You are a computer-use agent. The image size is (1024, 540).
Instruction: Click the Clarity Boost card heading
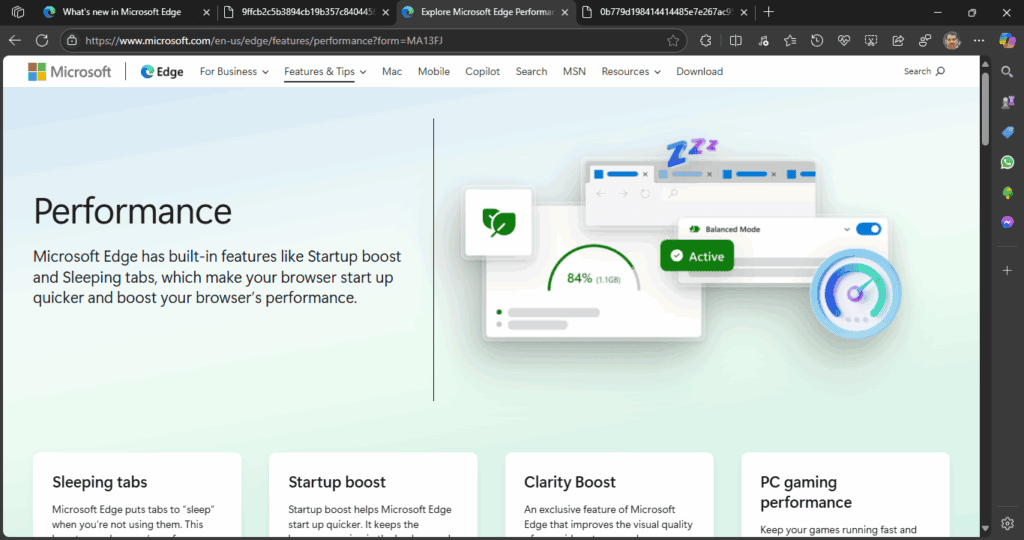click(x=569, y=482)
